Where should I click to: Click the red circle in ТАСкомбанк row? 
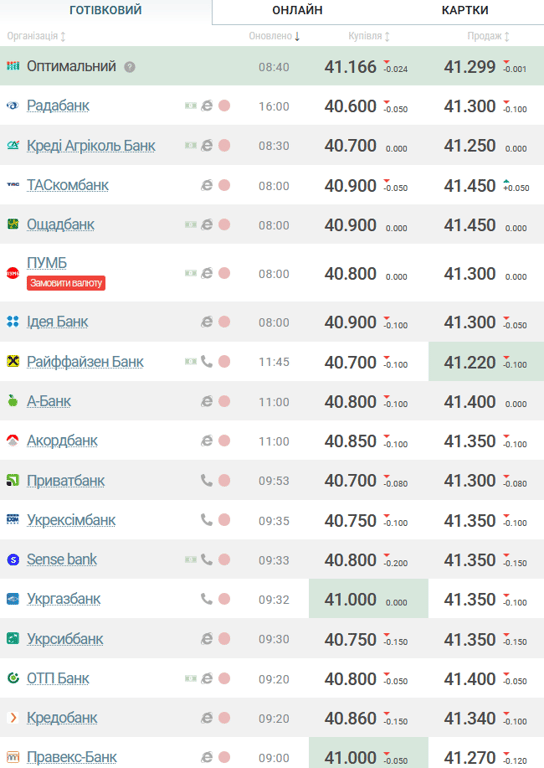tap(224, 185)
